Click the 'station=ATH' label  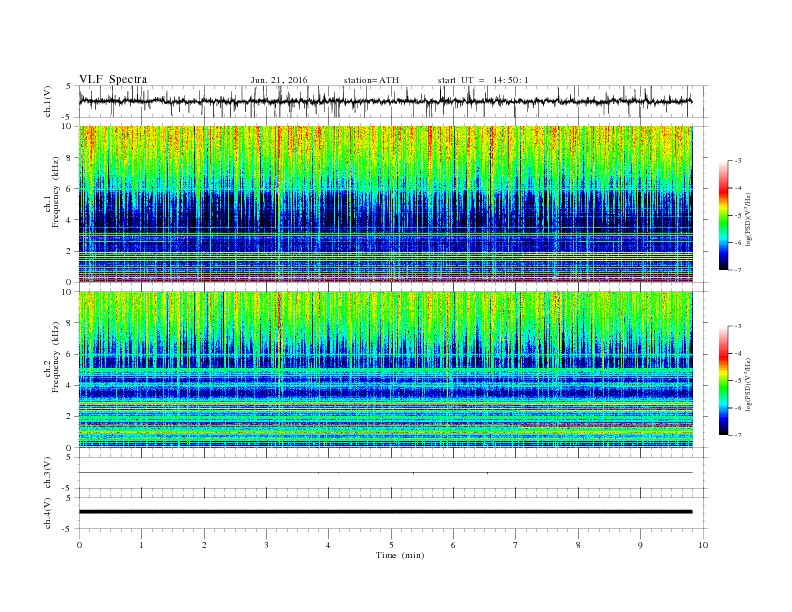click(x=371, y=80)
